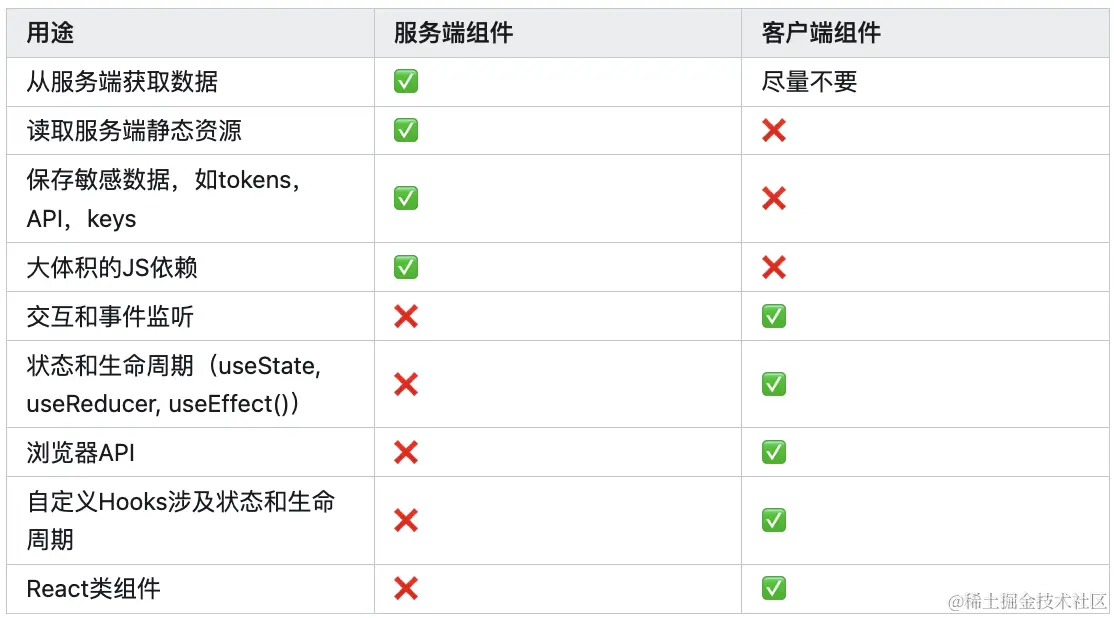Click the 稀土掘金技术社区 watermark
This screenshot has width=1114, height=618.
(1028, 601)
